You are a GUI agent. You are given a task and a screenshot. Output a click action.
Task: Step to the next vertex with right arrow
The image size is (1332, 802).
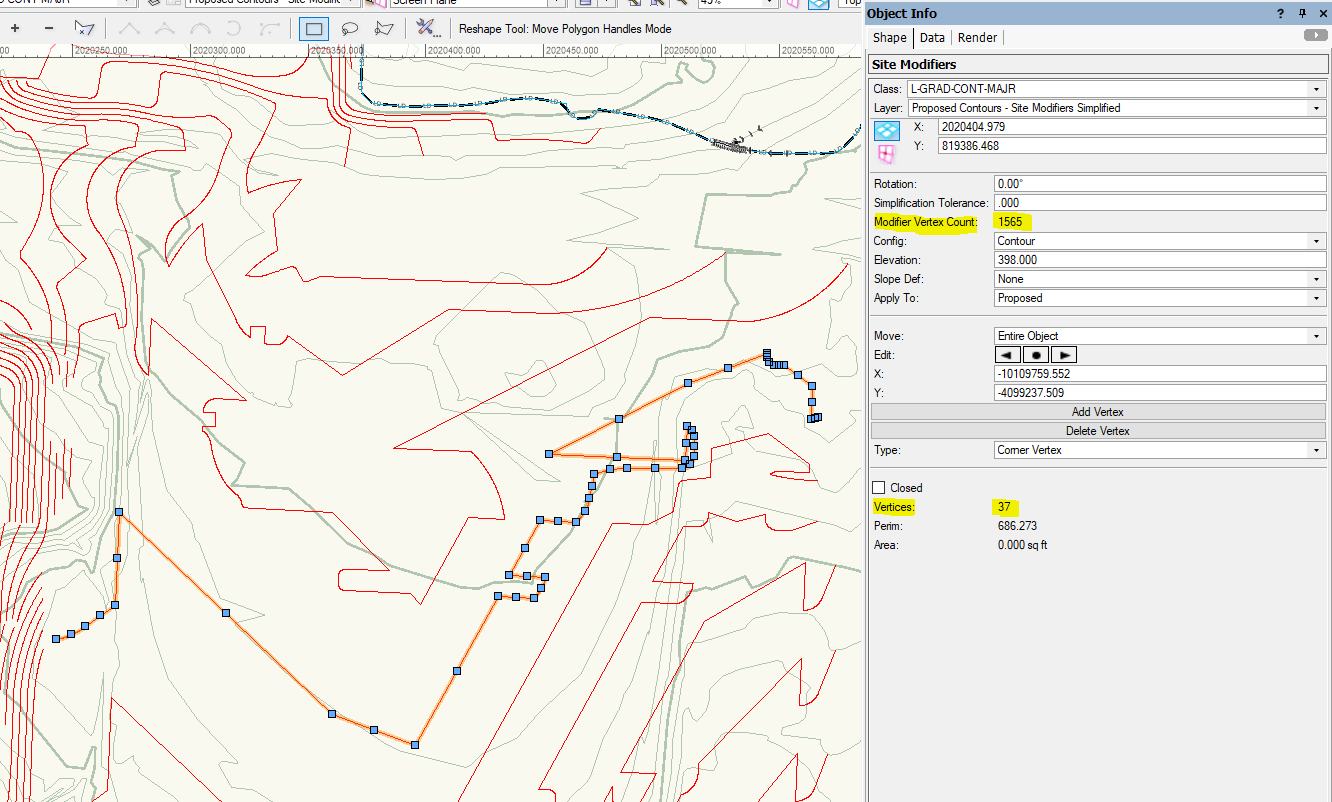(x=1064, y=355)
